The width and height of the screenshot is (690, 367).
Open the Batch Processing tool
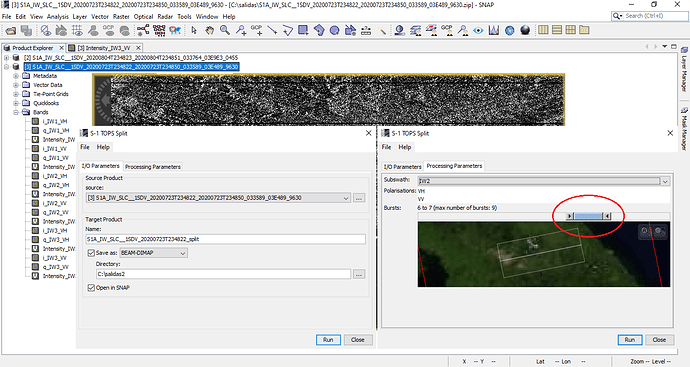point(159,30)
